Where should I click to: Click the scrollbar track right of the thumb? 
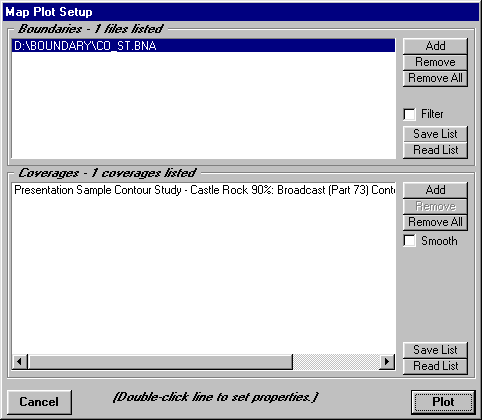pos(336,362)
